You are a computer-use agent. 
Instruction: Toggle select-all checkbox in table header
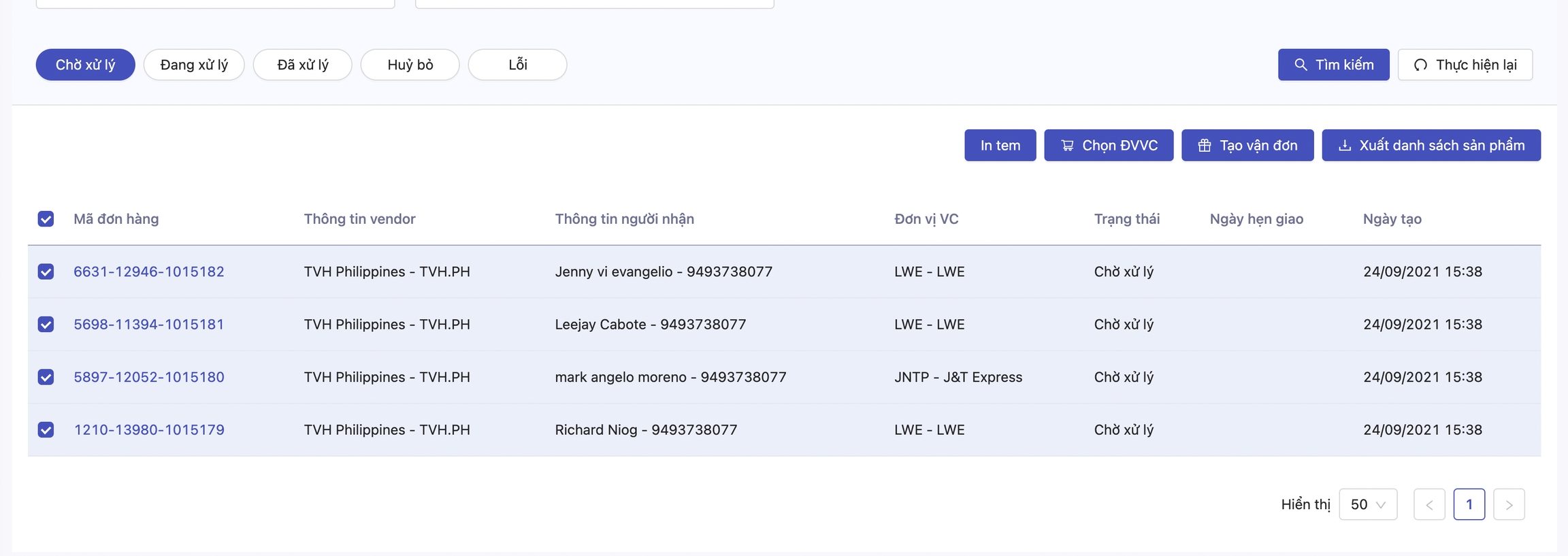(x=46, y=219)
